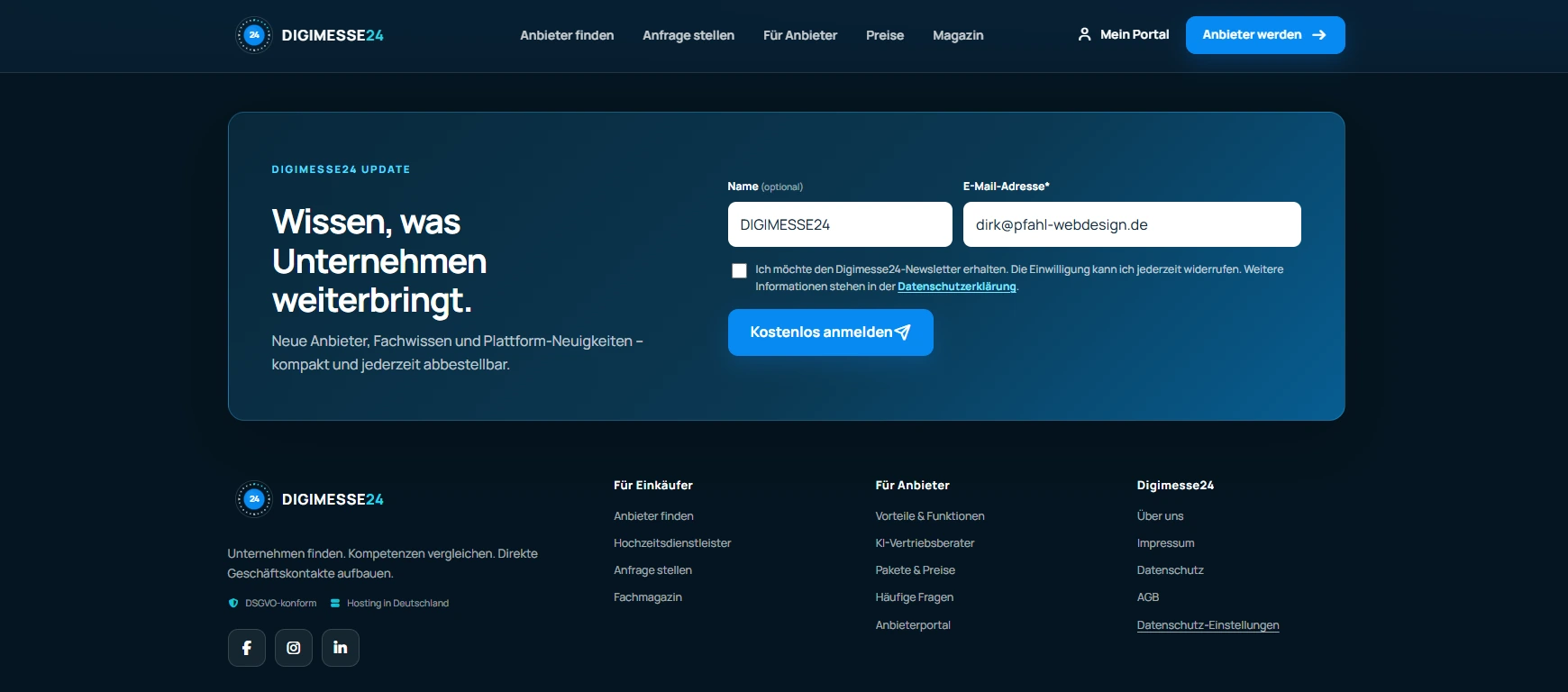Screen dimensions: 1568x692
Task: Open the LinkedIn social page
Action: 341,648
